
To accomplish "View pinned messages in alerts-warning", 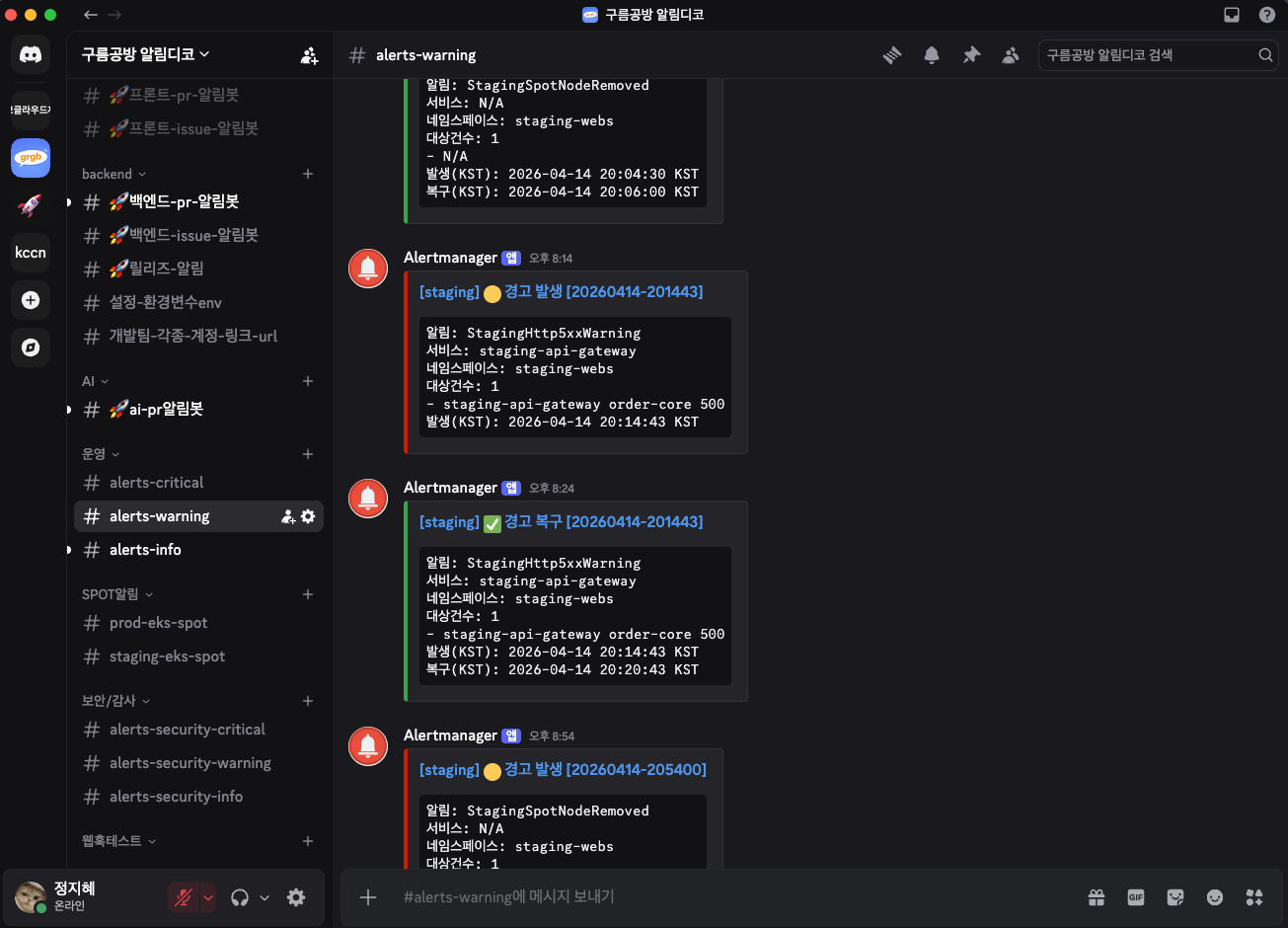I will (971, 55).
